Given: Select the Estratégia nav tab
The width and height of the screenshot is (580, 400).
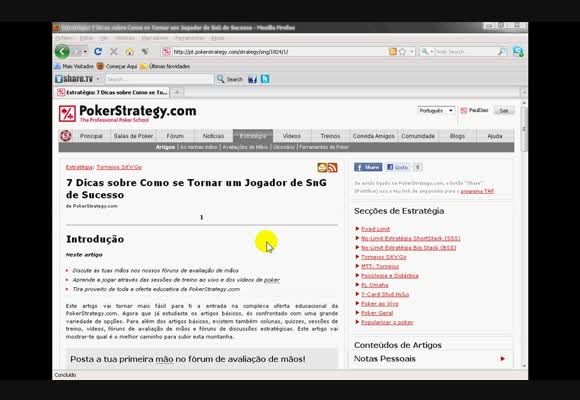Looking at the screenshot, I should tap(253, 136).
